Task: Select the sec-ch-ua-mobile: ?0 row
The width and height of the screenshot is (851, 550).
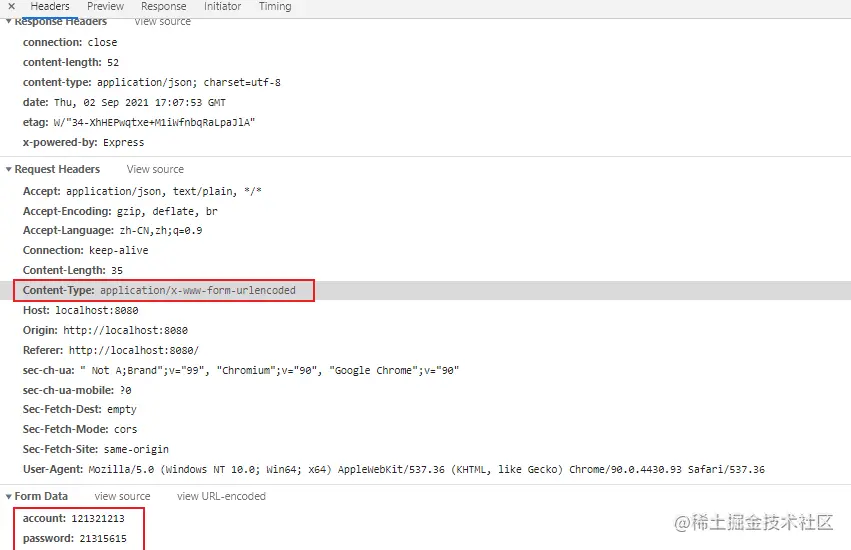Action: 77,390
